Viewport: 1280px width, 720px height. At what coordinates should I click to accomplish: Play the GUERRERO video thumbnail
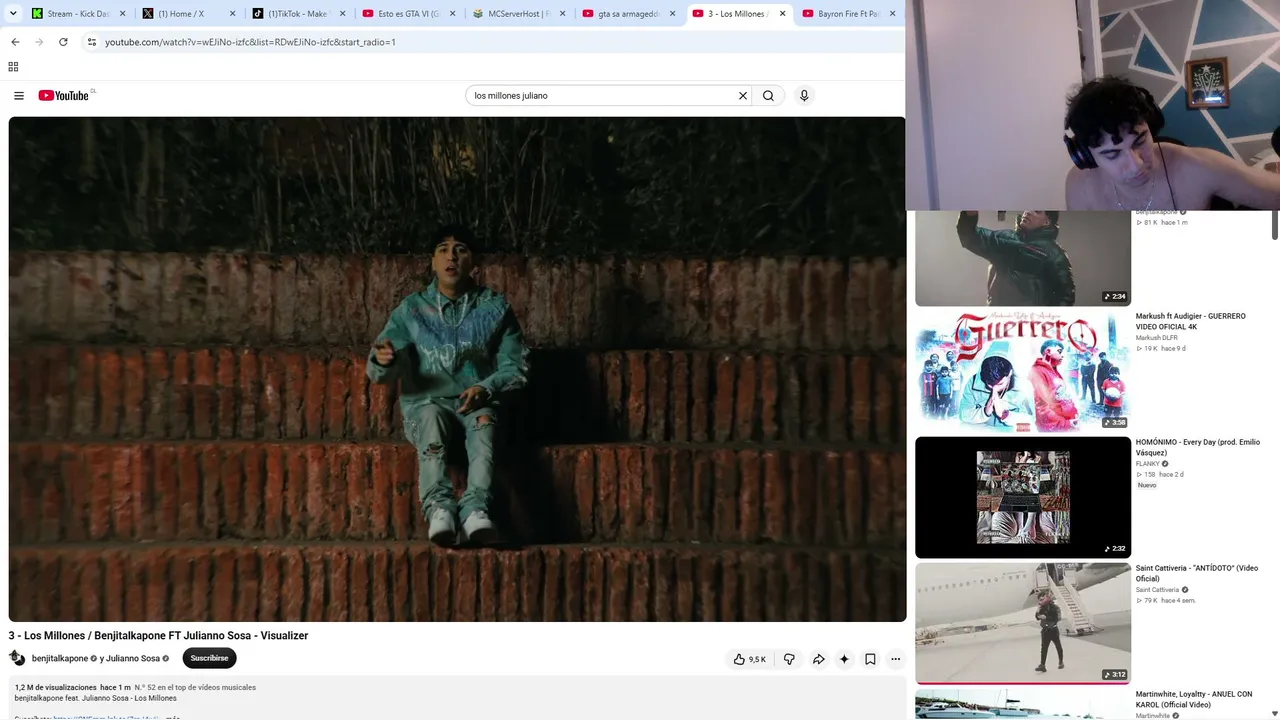(x=1023, y=371)
